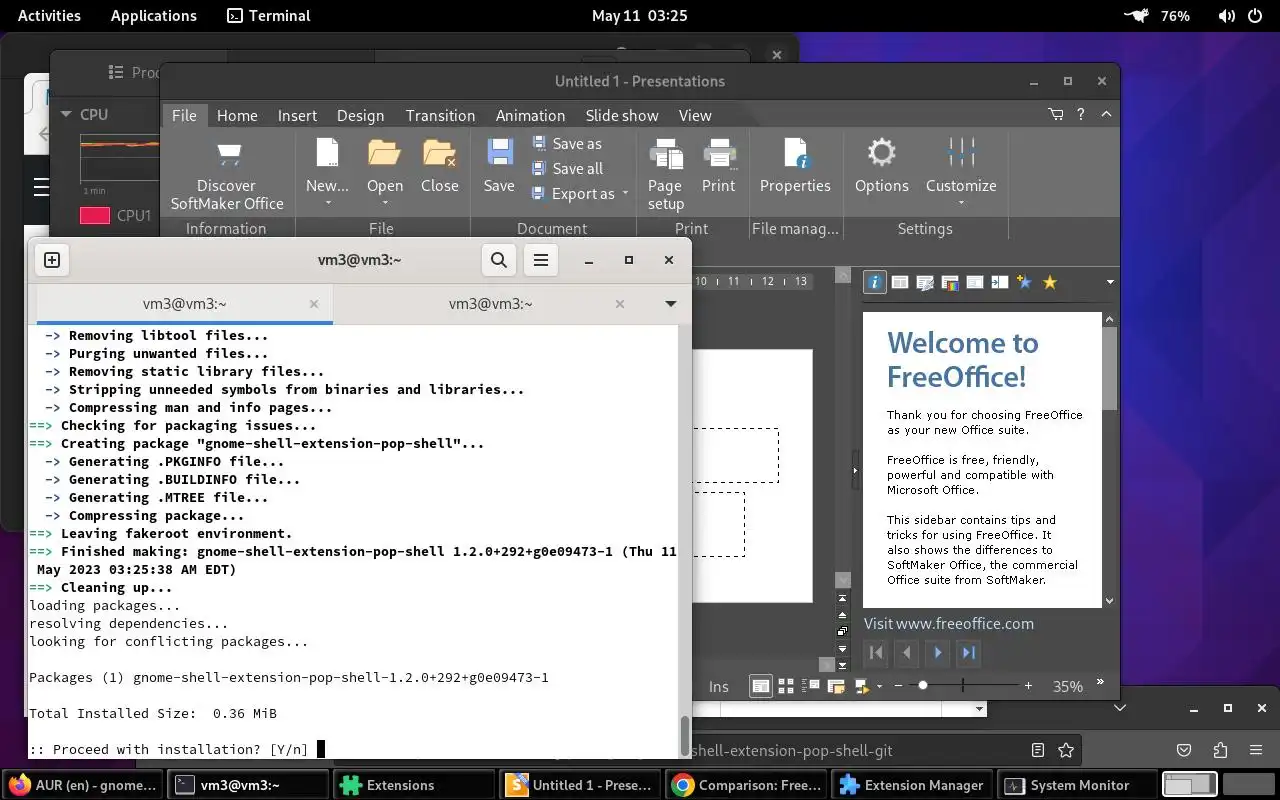
Task: Click the New document icon in Presentations
Action: pyautogui.click(x=327, y=153)
